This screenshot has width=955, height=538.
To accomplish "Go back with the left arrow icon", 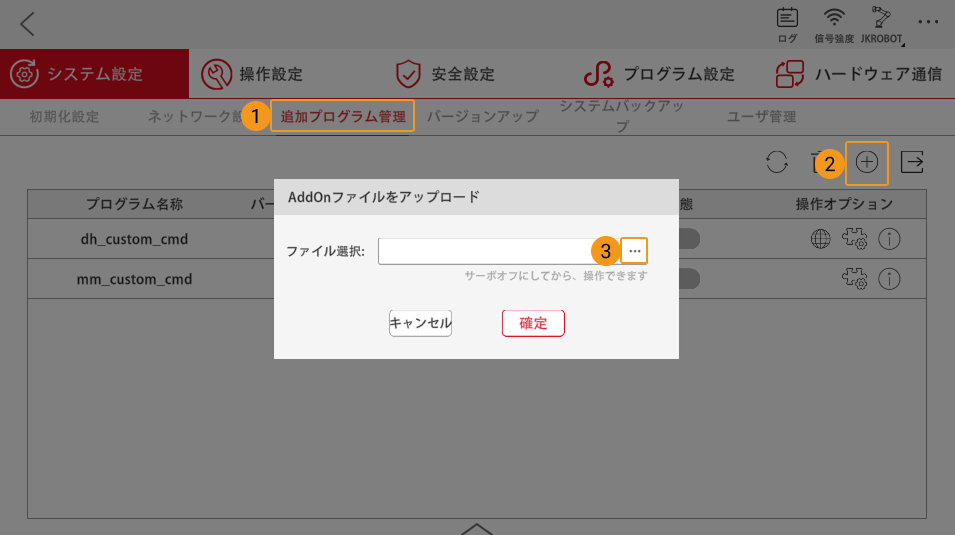I will pos(27,24).
